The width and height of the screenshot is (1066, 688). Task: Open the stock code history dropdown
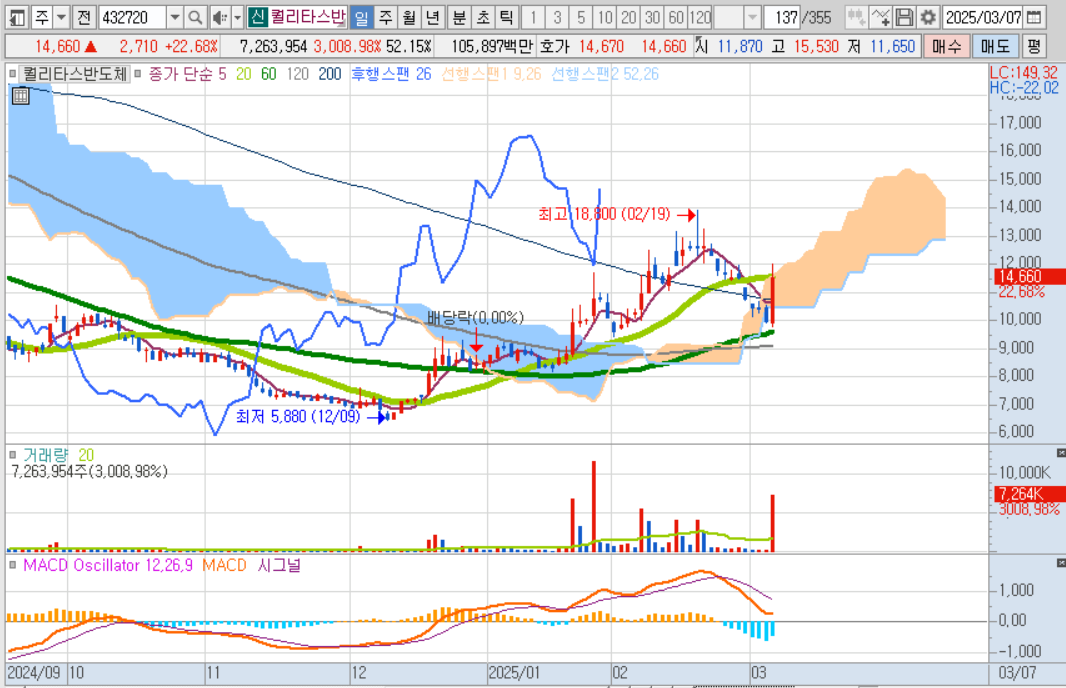(175, 17)
